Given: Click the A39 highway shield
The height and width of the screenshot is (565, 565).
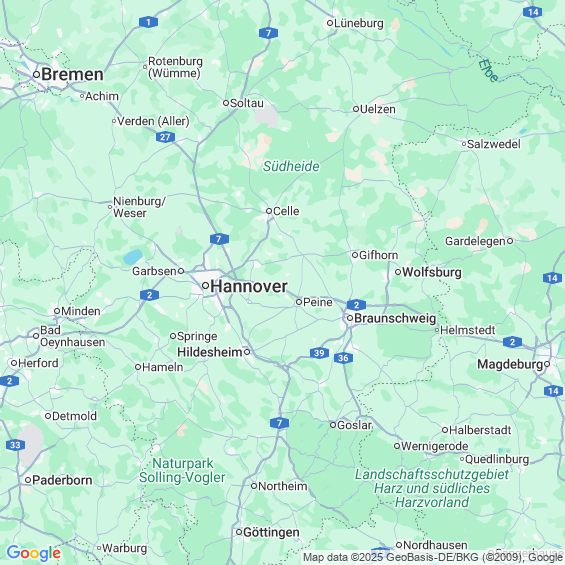Looking at the screenshot, I should coord(319,353).
